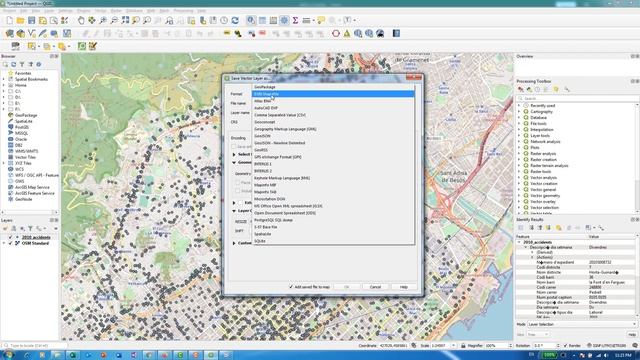Toggle Save only selected features checkbox in dialog

click(234, 147)
